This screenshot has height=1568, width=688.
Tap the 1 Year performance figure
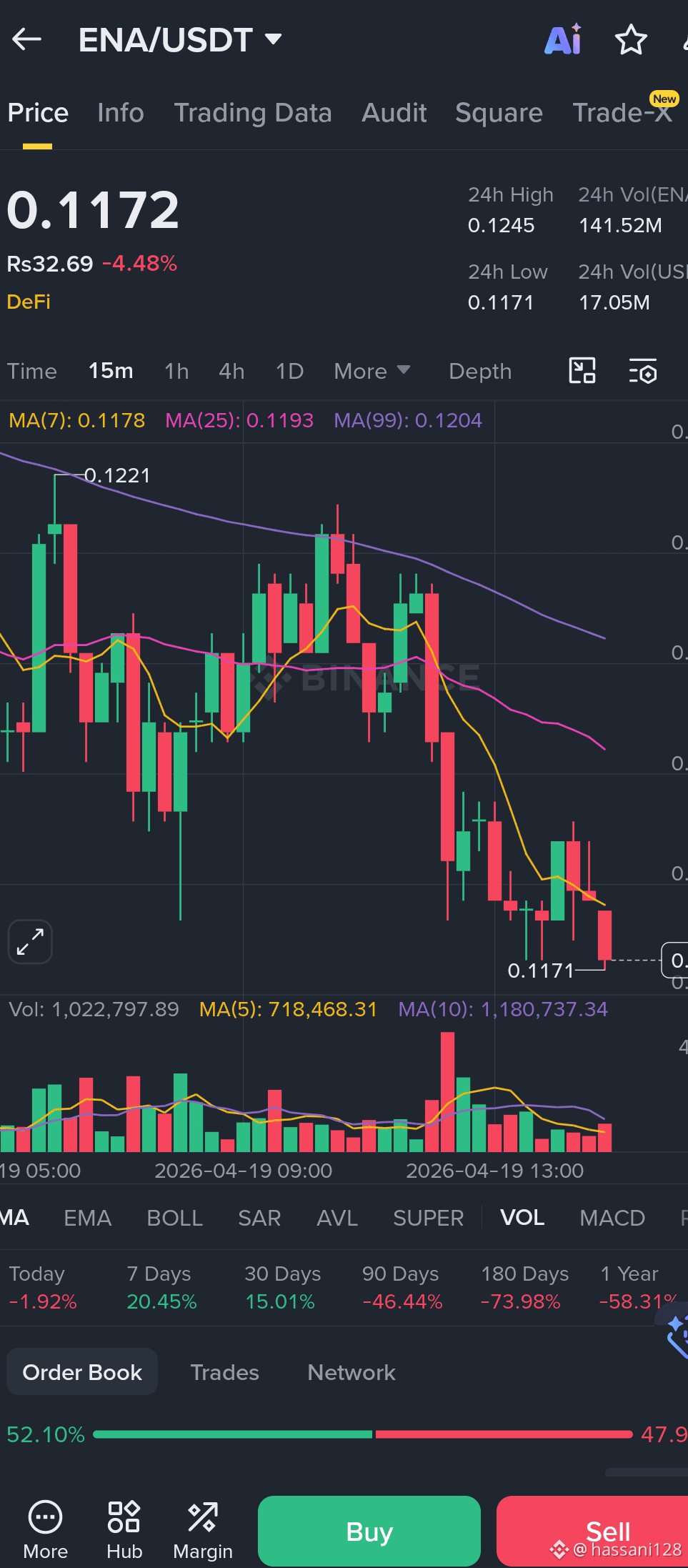pos(638,1301)
